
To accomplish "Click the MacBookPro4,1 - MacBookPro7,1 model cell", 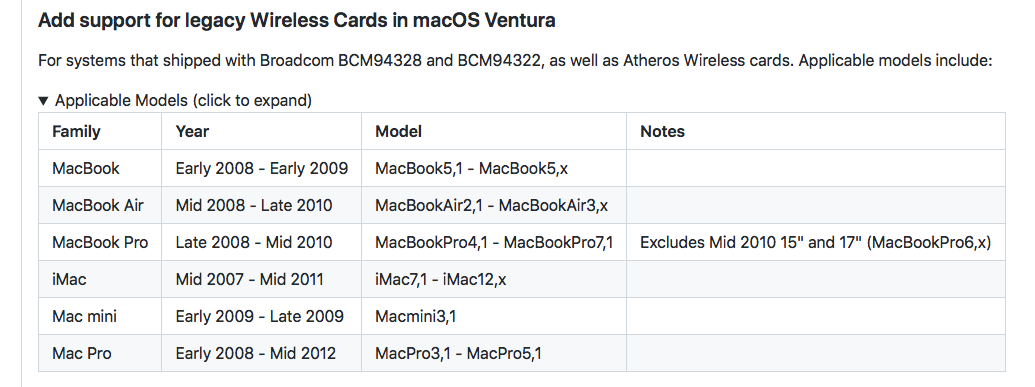I will coord(494,242).
